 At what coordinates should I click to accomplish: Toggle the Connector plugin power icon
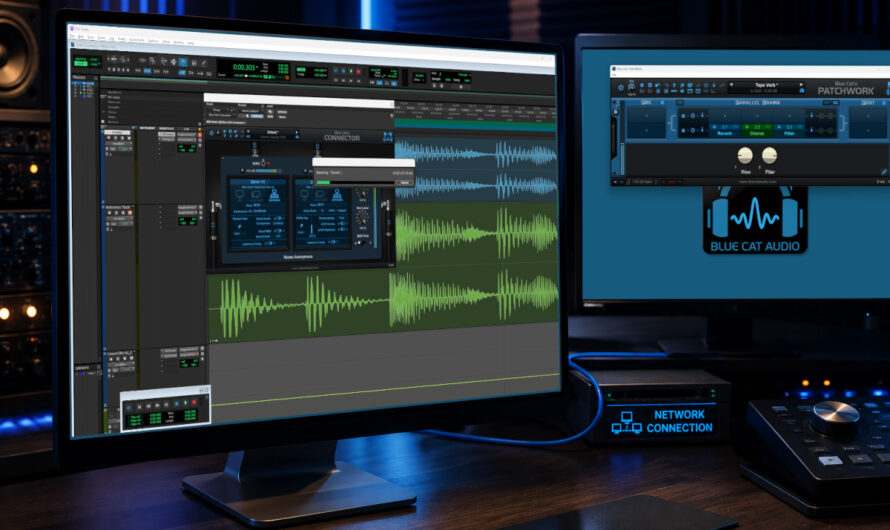tap(211, 133)
